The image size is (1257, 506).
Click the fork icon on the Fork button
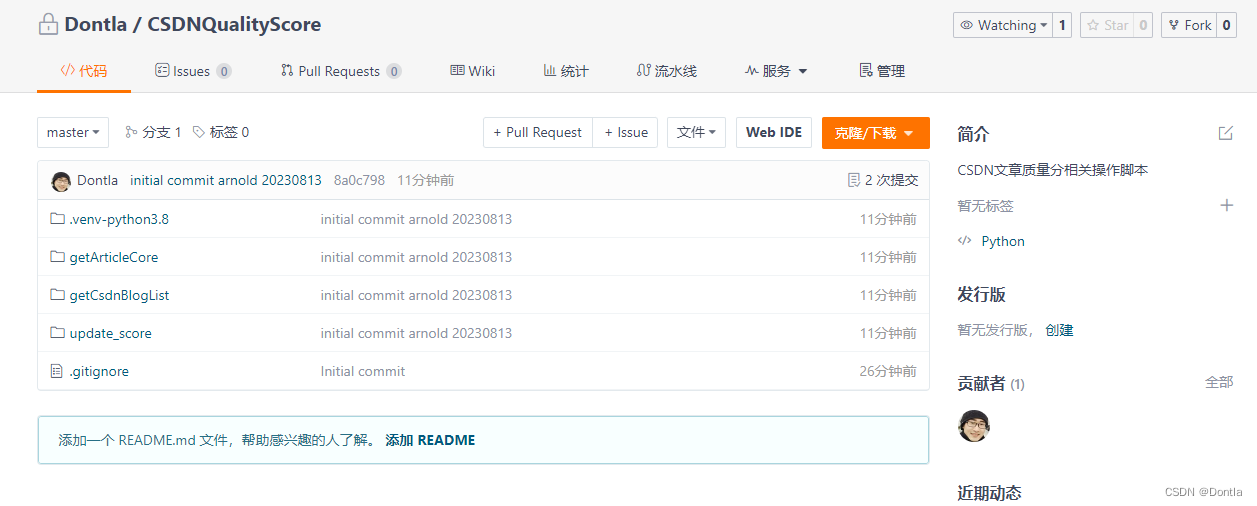[x=1174, y=25]
